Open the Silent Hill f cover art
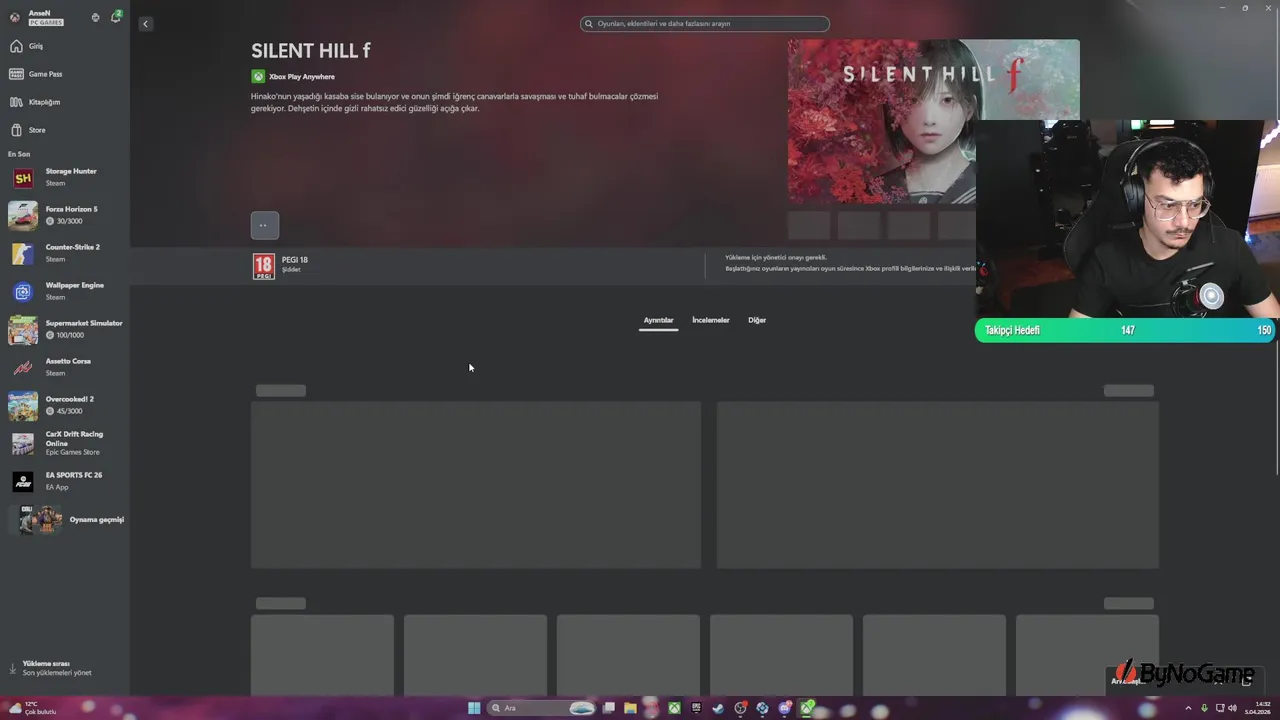Viewport: 1280px width, 720px height. click(933, 121)
